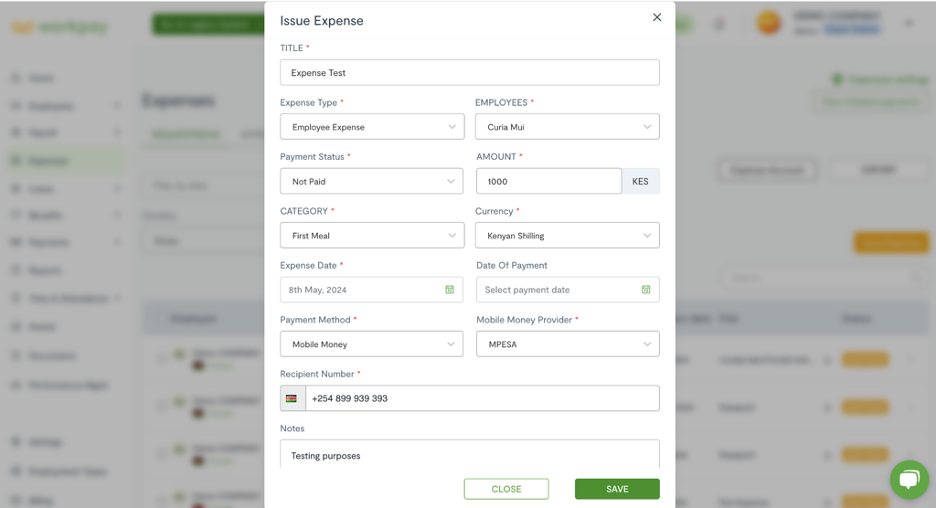Click the orange user avatar in header

click(768, 23)
